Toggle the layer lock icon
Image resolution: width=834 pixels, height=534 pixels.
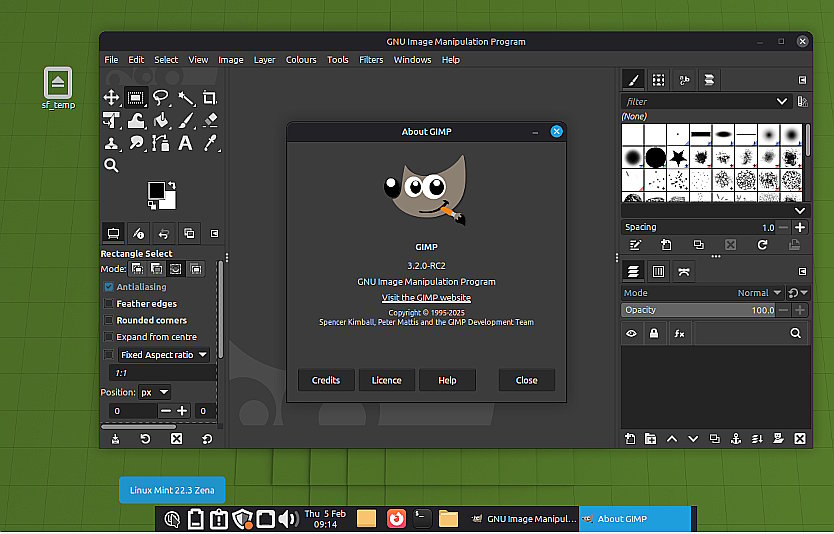(x=654, y=333)
